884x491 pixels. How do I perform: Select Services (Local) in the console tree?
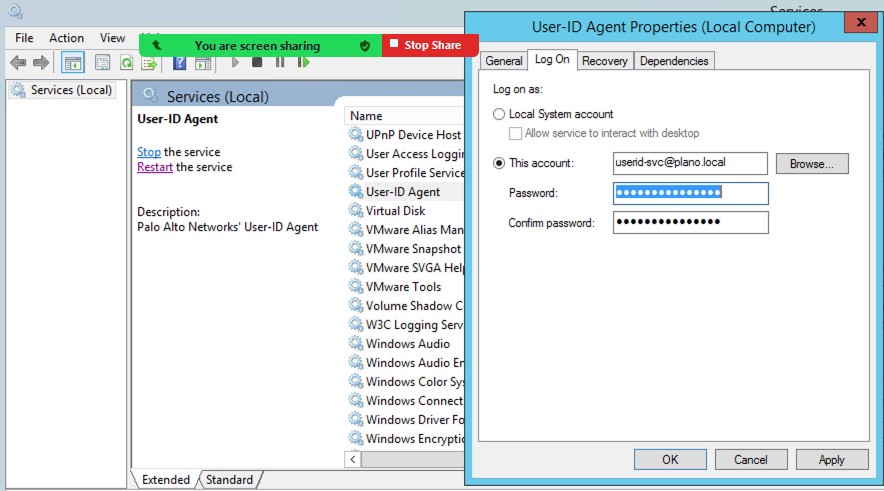point(63,90)
